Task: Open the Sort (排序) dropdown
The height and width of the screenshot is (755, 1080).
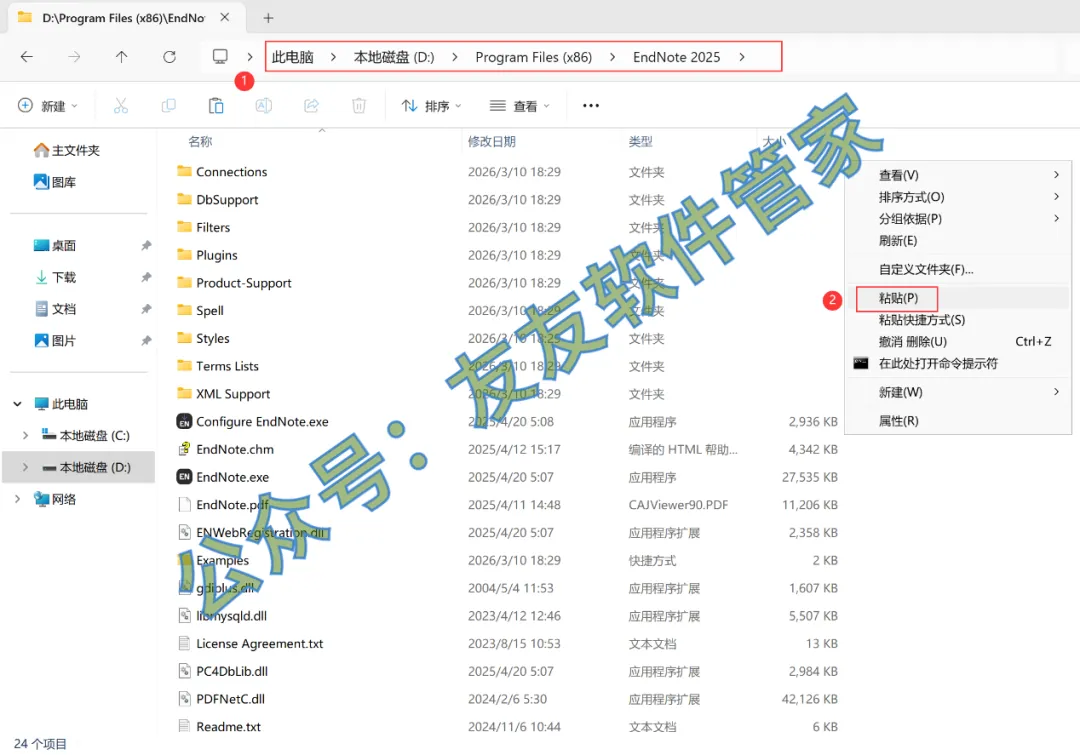Action: tap(431, 105)
